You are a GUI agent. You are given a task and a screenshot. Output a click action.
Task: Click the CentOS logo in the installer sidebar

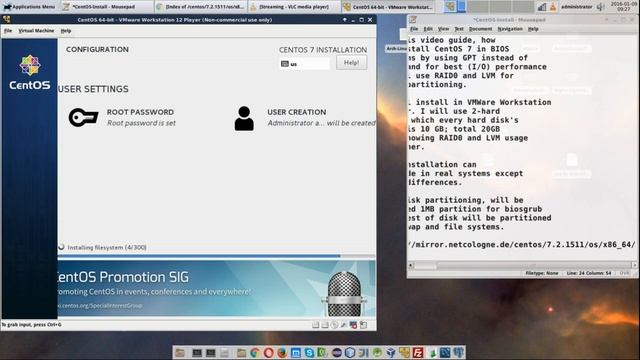(x=30, y=73)
